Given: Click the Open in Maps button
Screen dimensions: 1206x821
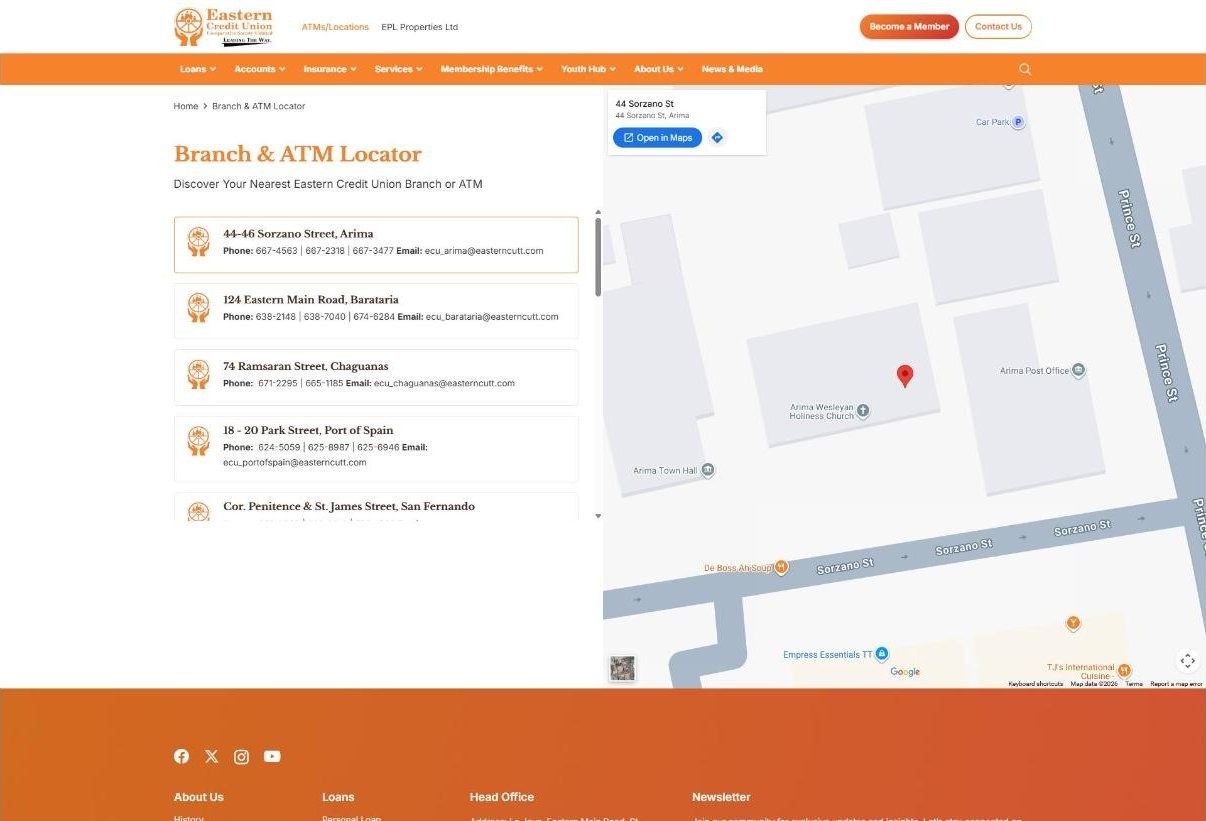Looking at the screenshot, I should (x=658, y=138).
